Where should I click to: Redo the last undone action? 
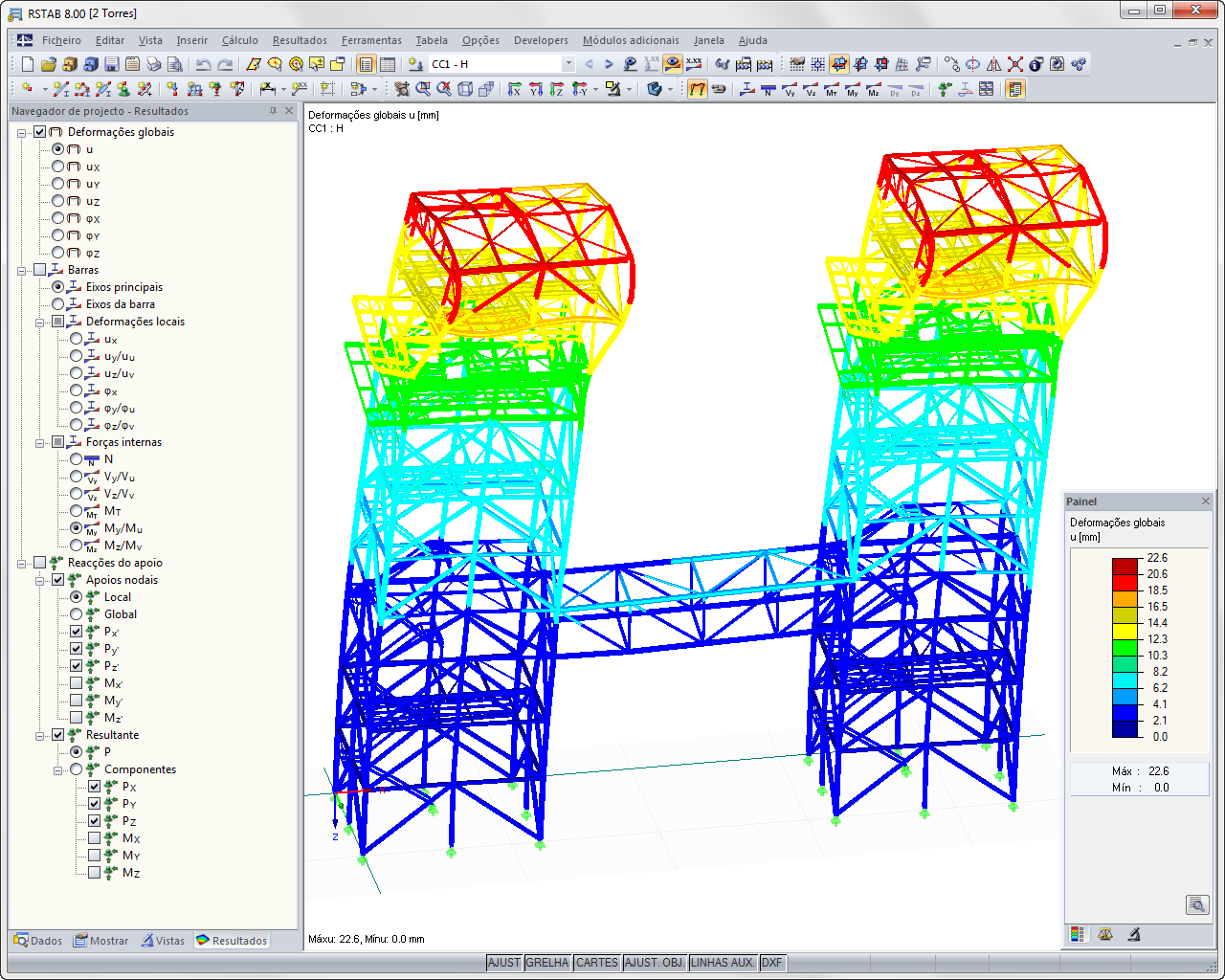pyautogui.click(x=225, y=64)
